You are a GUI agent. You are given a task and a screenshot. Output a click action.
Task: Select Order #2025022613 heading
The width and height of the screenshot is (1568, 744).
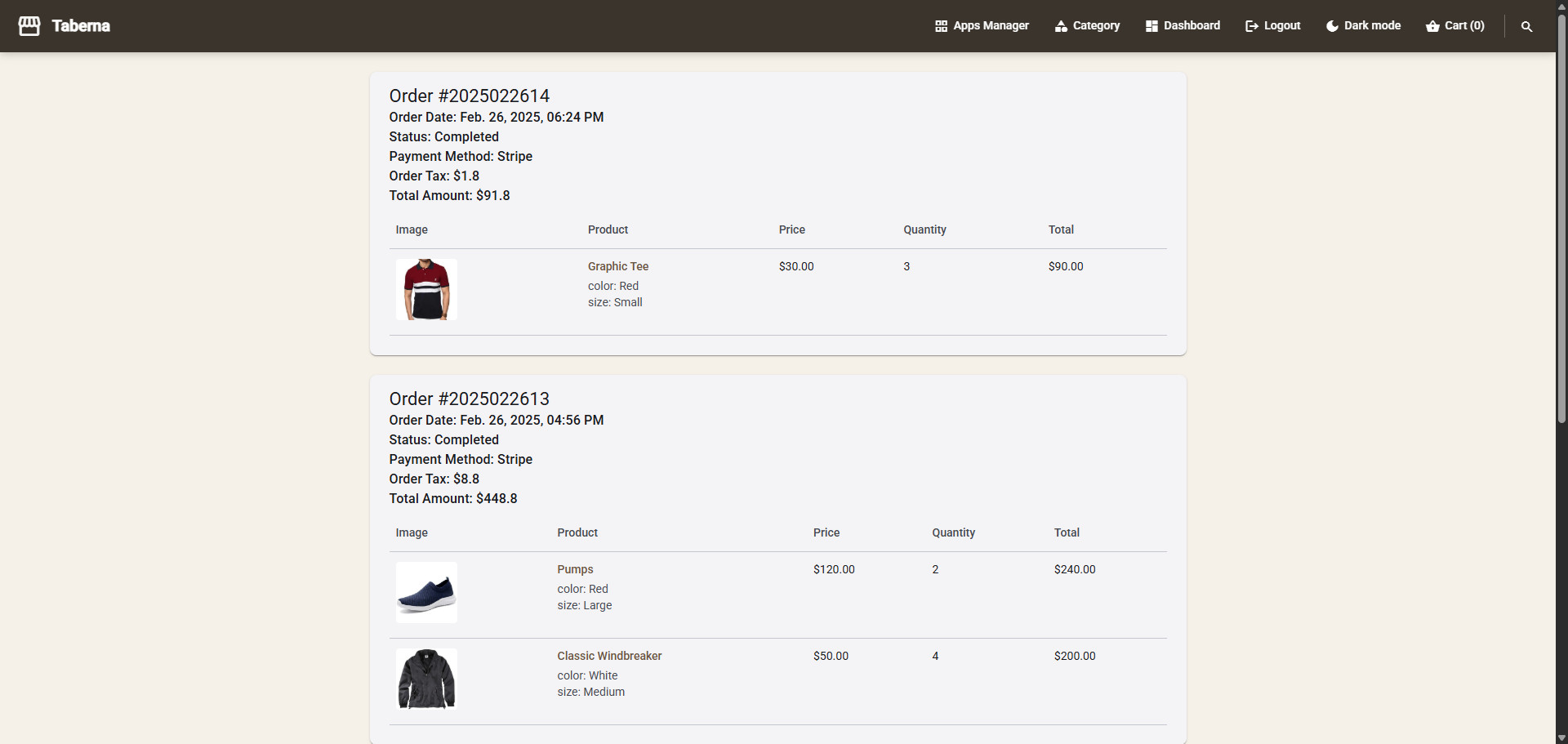click(470, 399)
